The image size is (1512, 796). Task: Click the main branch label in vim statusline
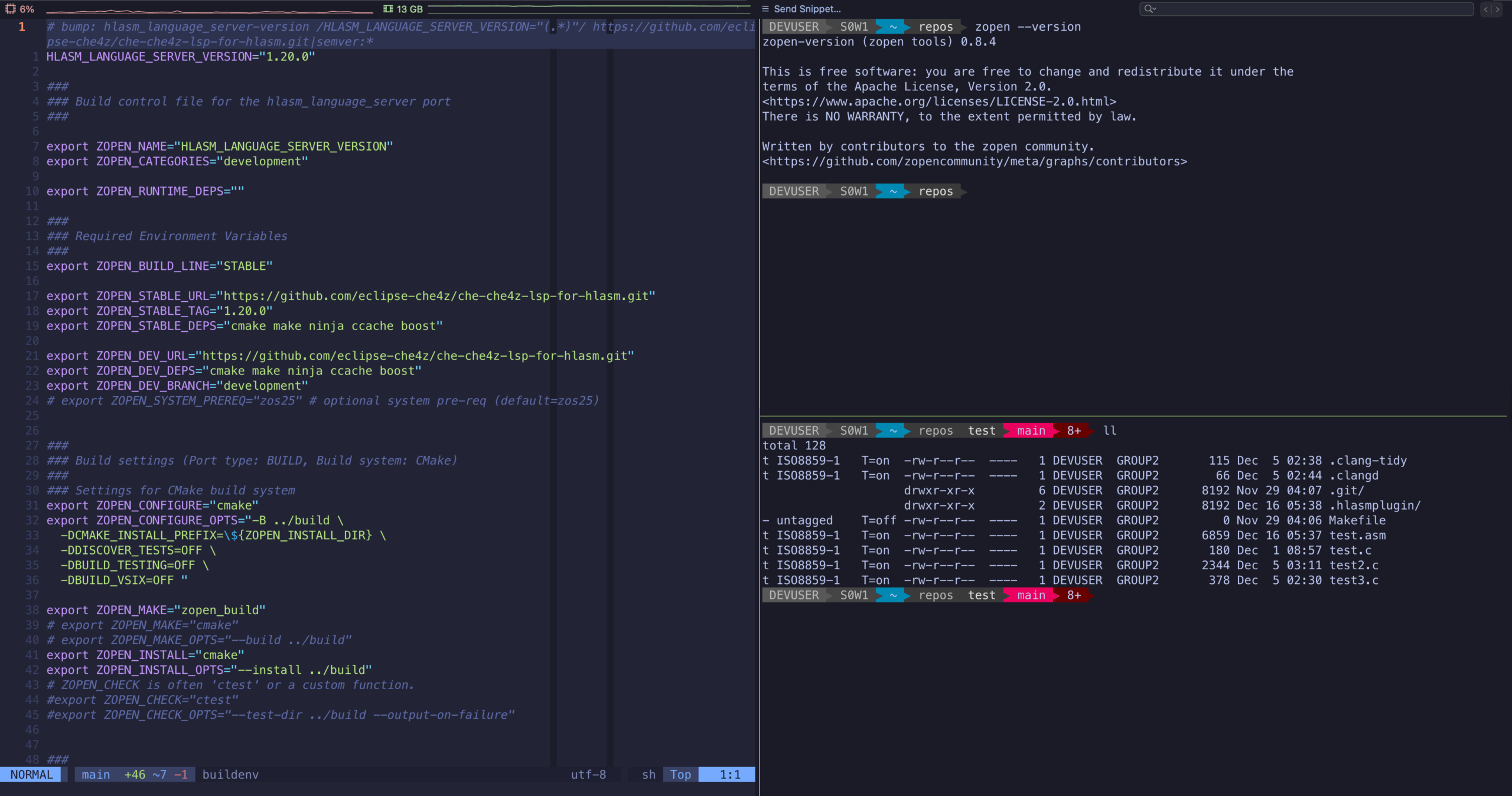point(96,774)
